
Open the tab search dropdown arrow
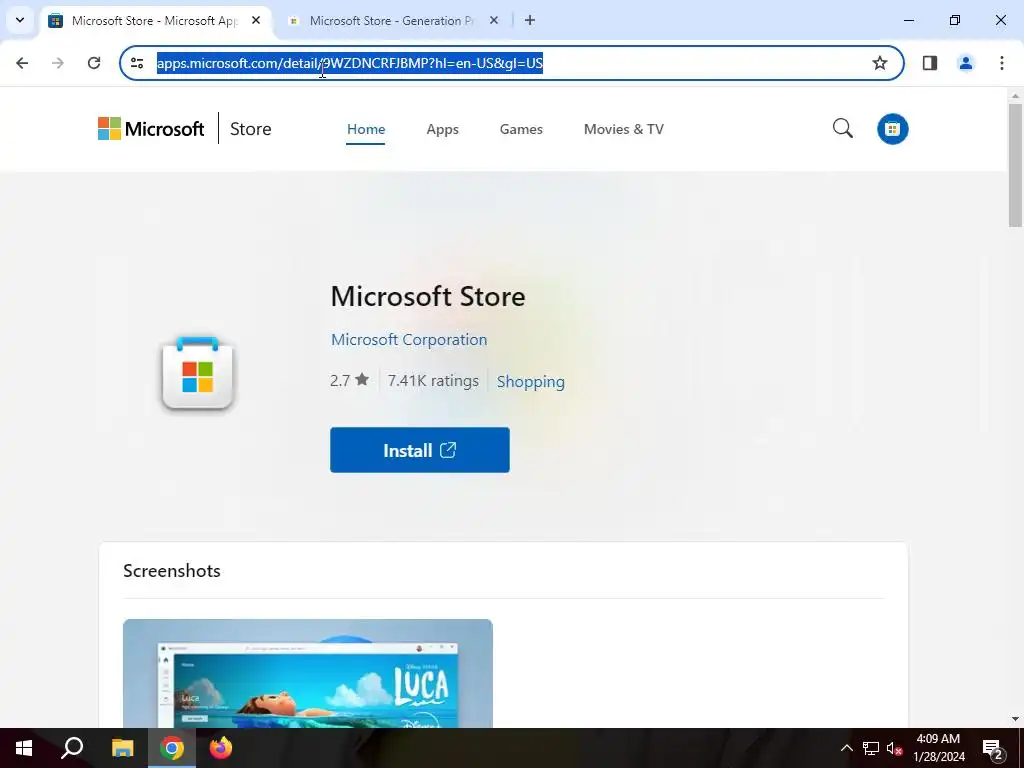pos(20,20)
